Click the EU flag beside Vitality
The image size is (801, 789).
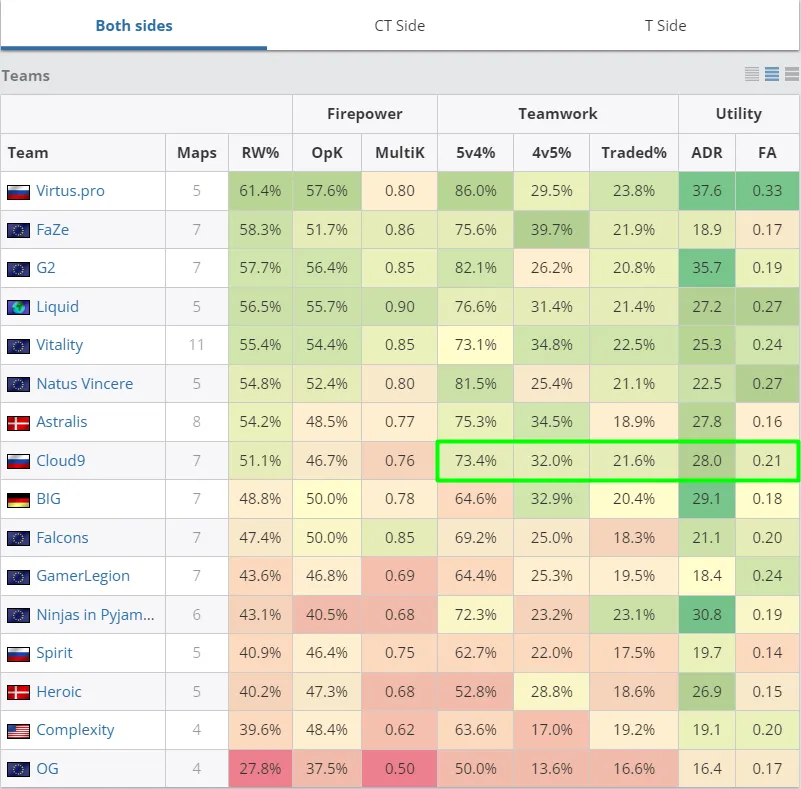[x=18, y=346]
